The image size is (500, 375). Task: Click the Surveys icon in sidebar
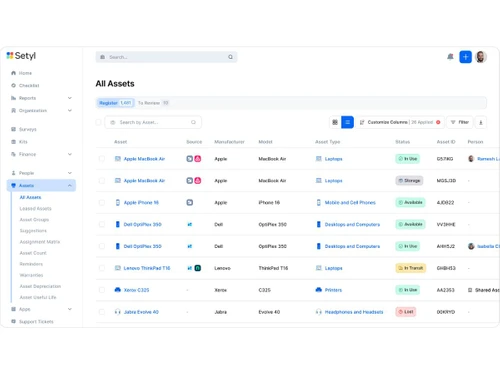pos(13,129)
